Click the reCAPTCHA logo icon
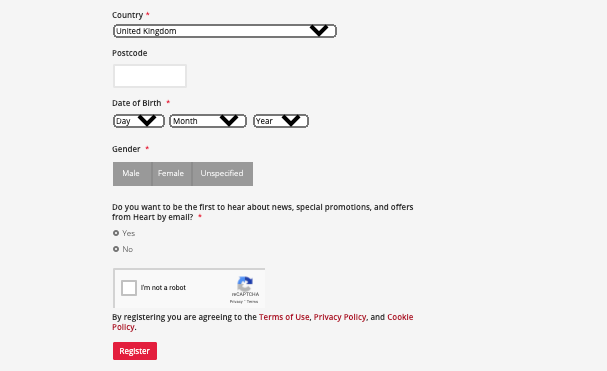Viewport: 607px width, 371px height. (245, 283)
